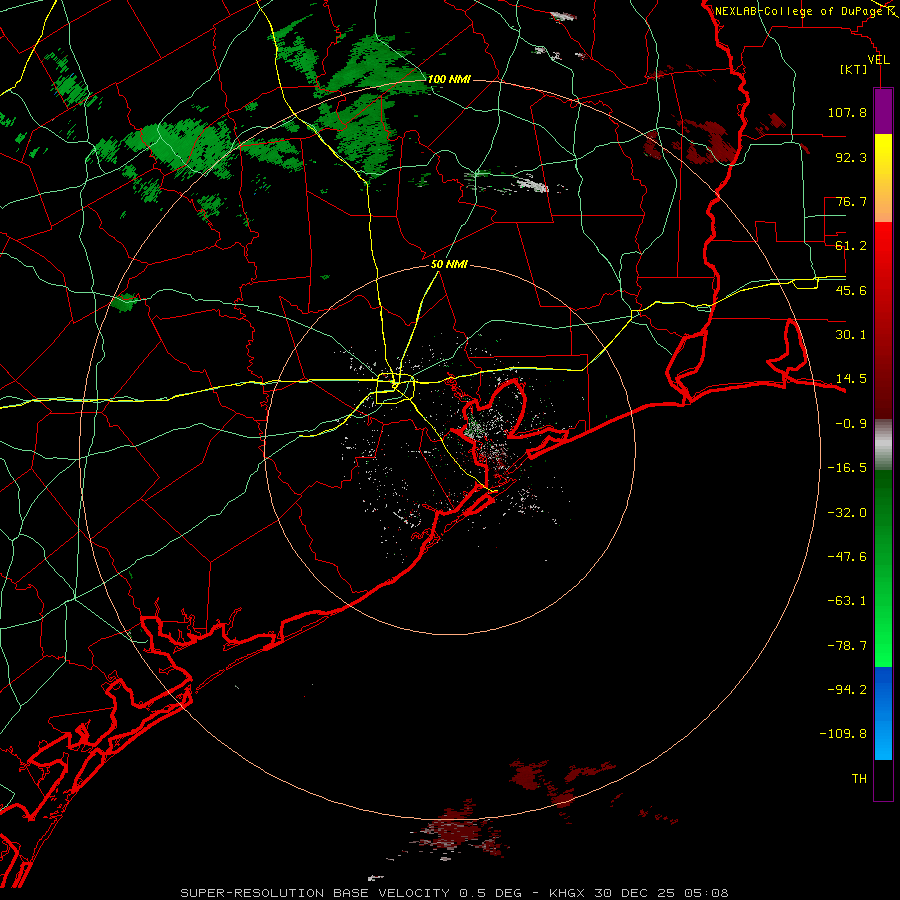
Task: Click the 50 NMI range ring label
Action: (449, 265)
